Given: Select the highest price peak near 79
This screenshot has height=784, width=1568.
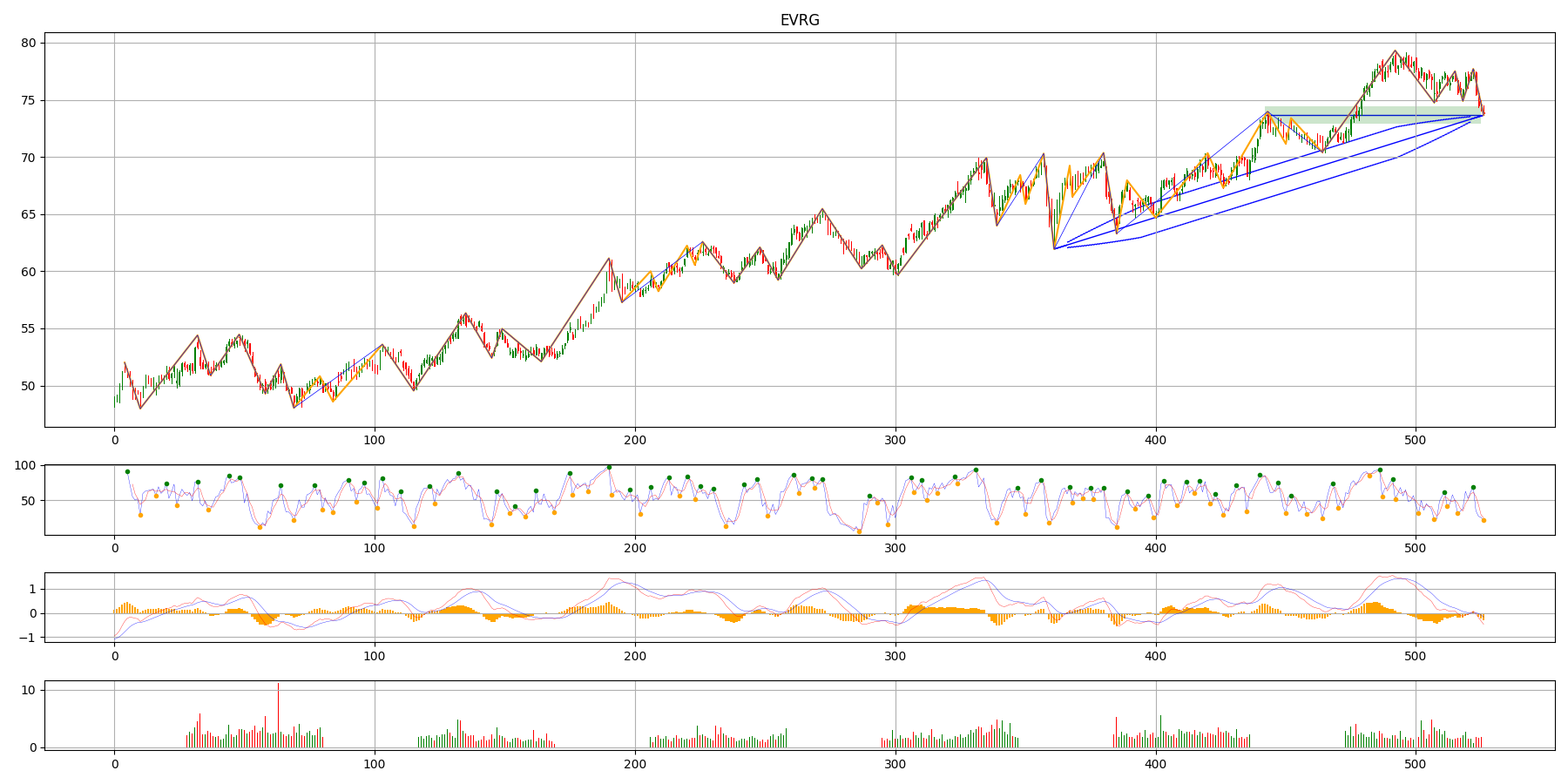Looking at the screenshot, I should (x=1395, y=51).
